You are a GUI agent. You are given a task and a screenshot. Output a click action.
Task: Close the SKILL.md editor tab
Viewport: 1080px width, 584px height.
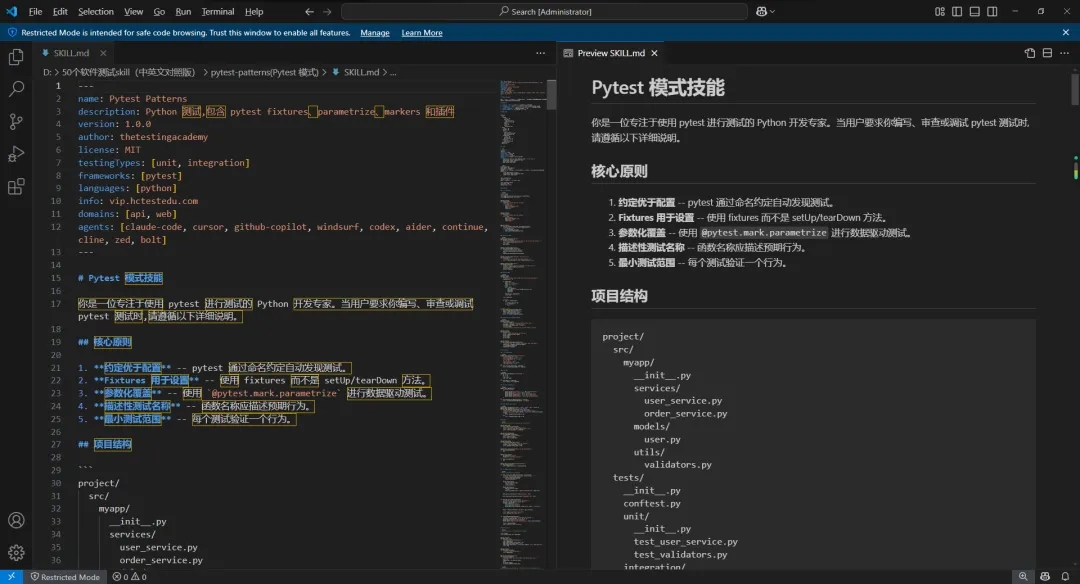pos(103,53)
